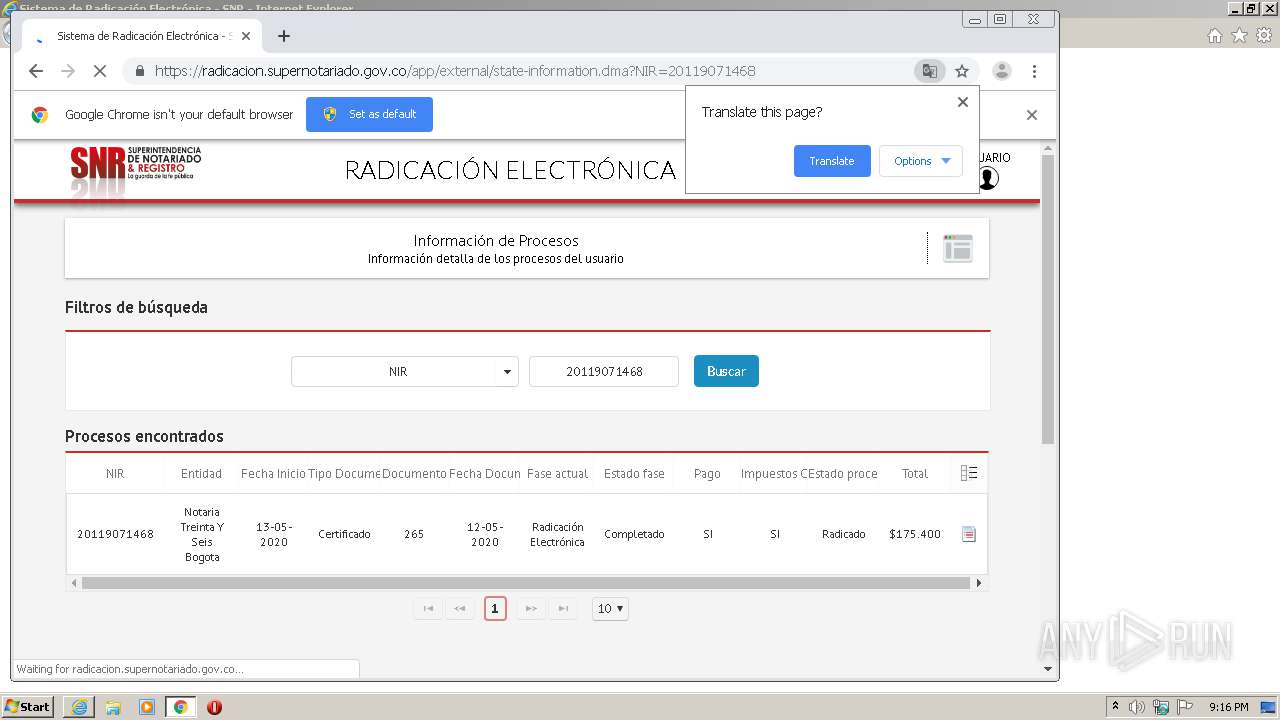
Task: Click the volume icon in system tray
Action: (1137, 707)
